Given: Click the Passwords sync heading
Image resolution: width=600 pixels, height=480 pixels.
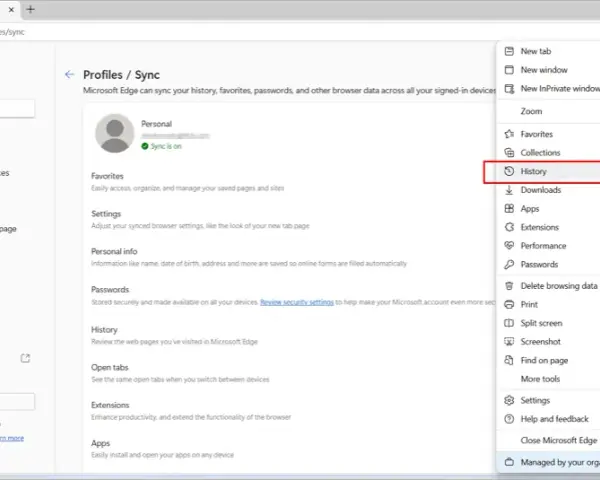Looking at the screenshot, I should 110,289.
